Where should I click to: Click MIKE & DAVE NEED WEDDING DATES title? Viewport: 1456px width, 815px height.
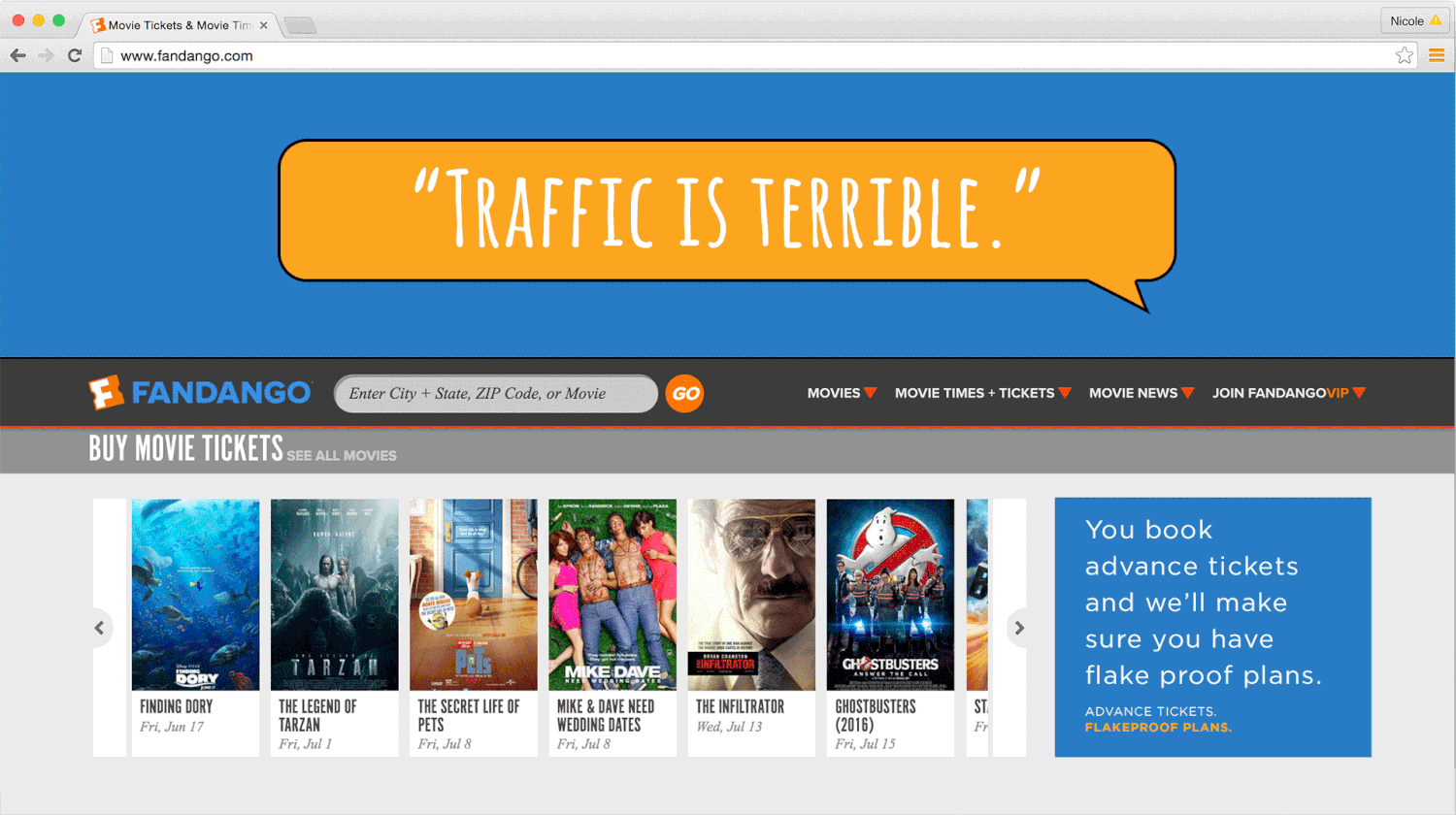tap(606, 715)
